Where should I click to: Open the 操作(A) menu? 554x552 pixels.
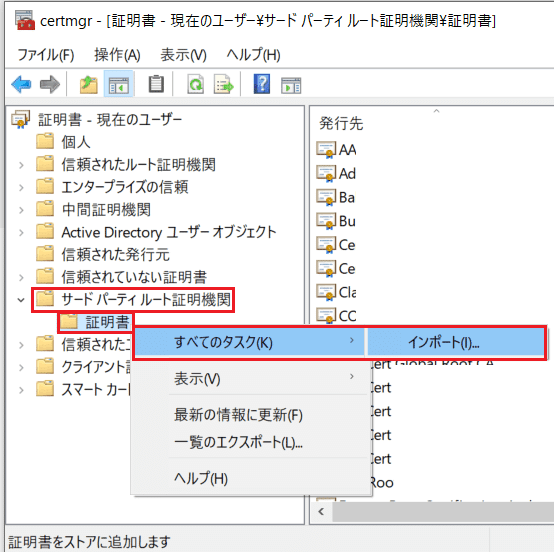point(117,55)
